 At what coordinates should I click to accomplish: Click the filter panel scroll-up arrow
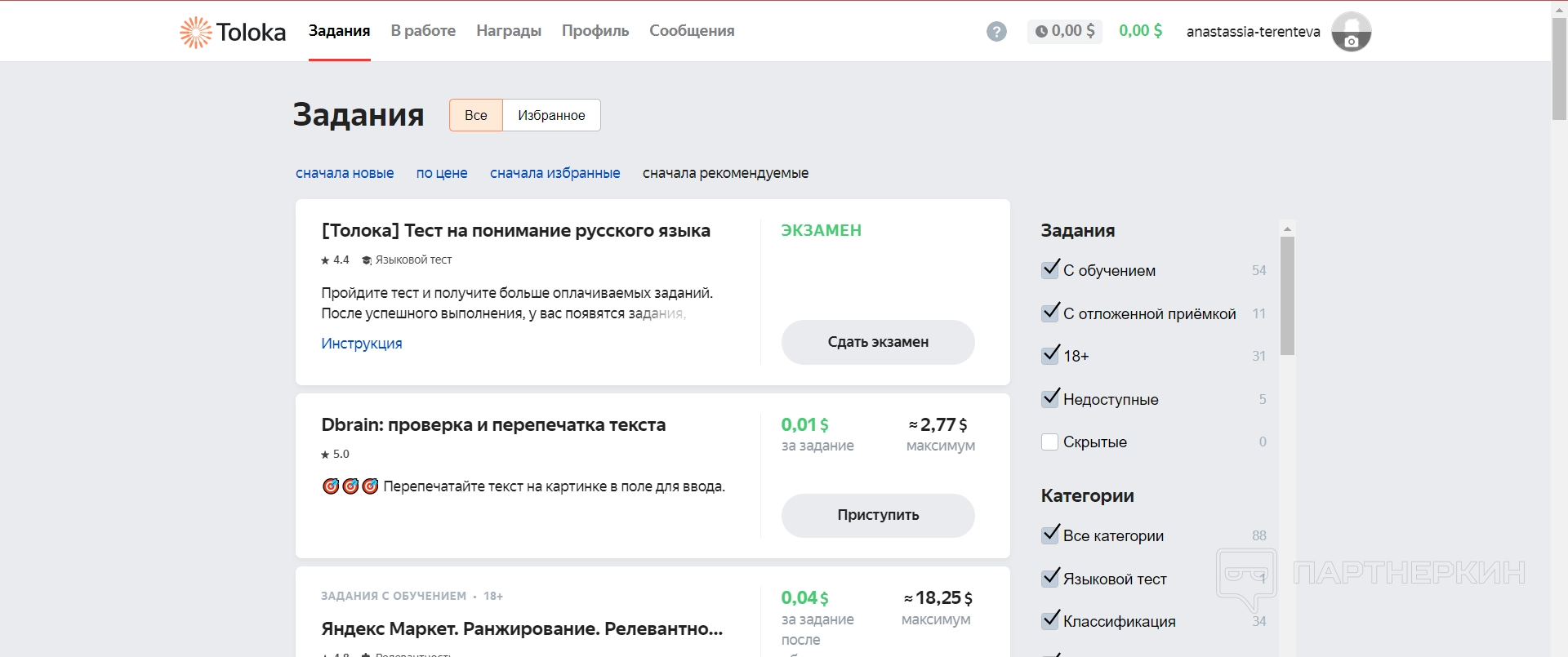click(1287, 229)
